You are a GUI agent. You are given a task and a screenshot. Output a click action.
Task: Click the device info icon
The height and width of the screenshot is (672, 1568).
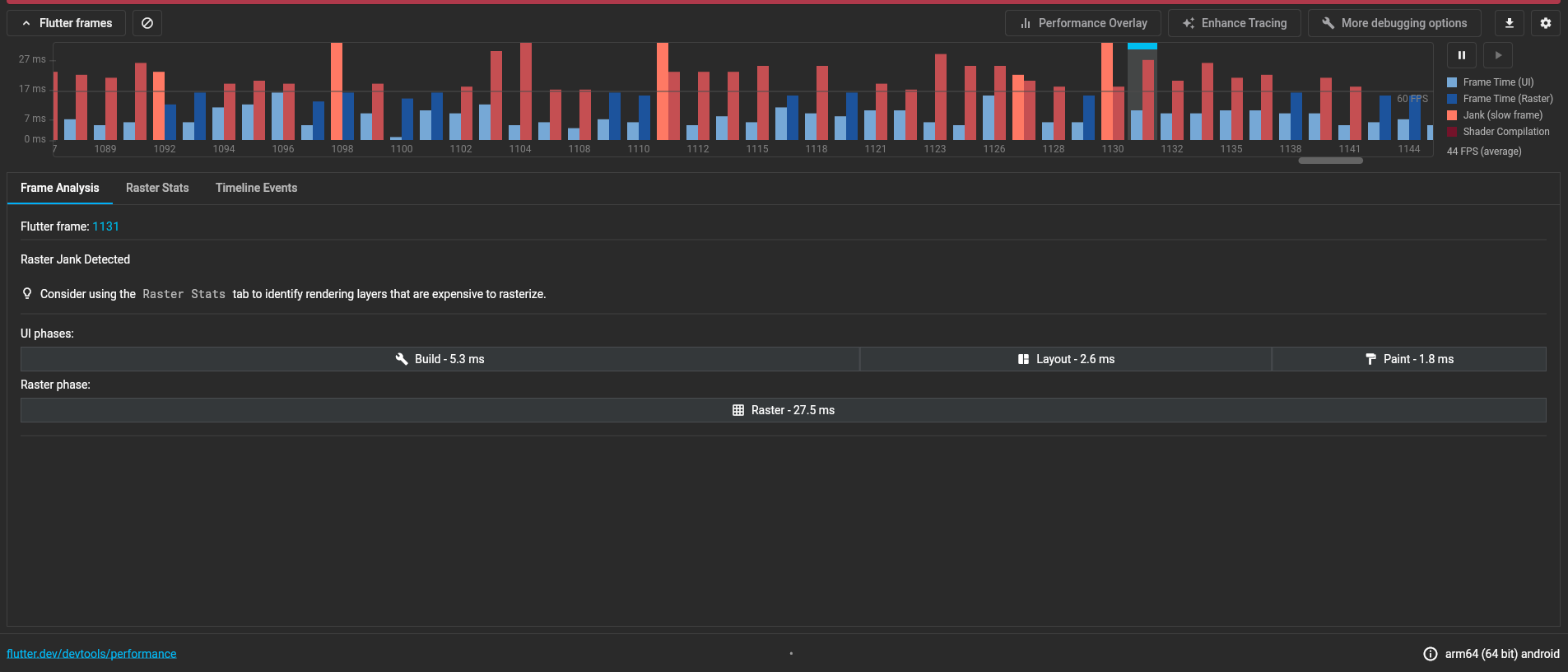pos(1431,654)
